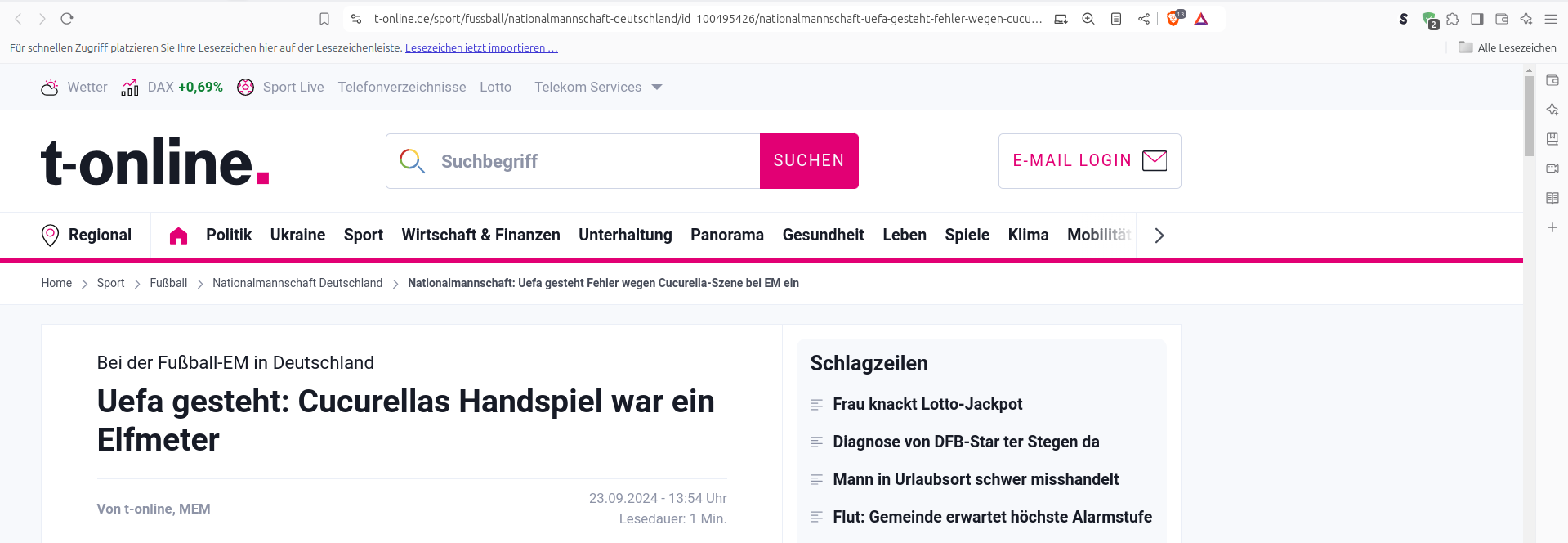
Task: Click the page vertical scrollbar thumb
Action: coord(1529,115)
